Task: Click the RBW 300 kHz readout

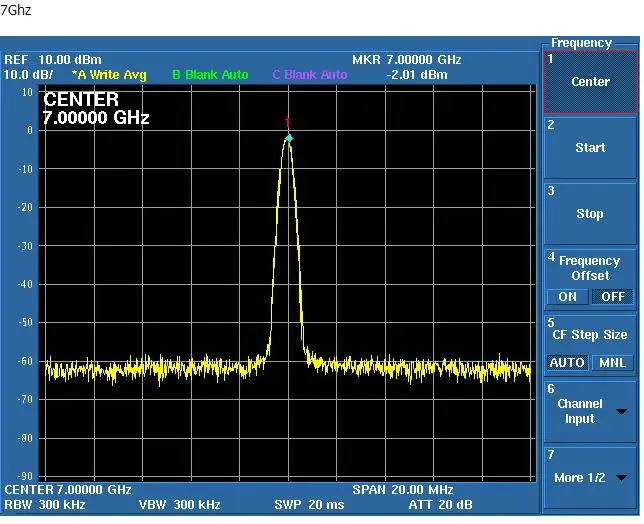Action: (45, 505)
